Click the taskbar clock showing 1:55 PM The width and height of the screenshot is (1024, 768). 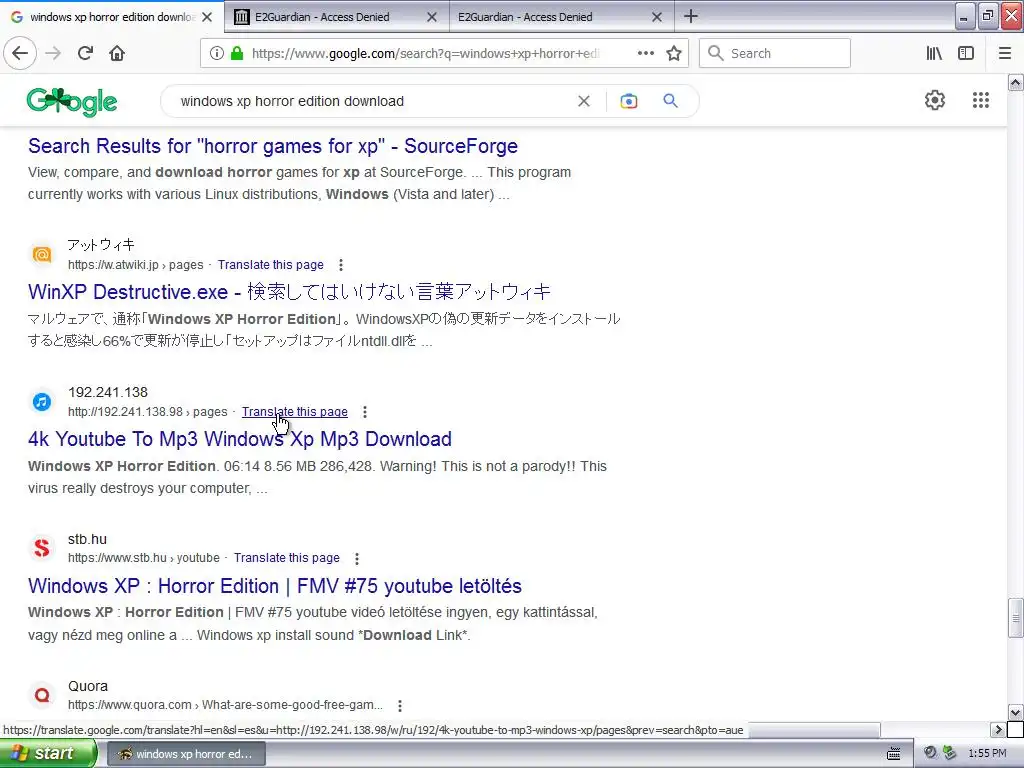pyautogui.click(x=987, y=754)
